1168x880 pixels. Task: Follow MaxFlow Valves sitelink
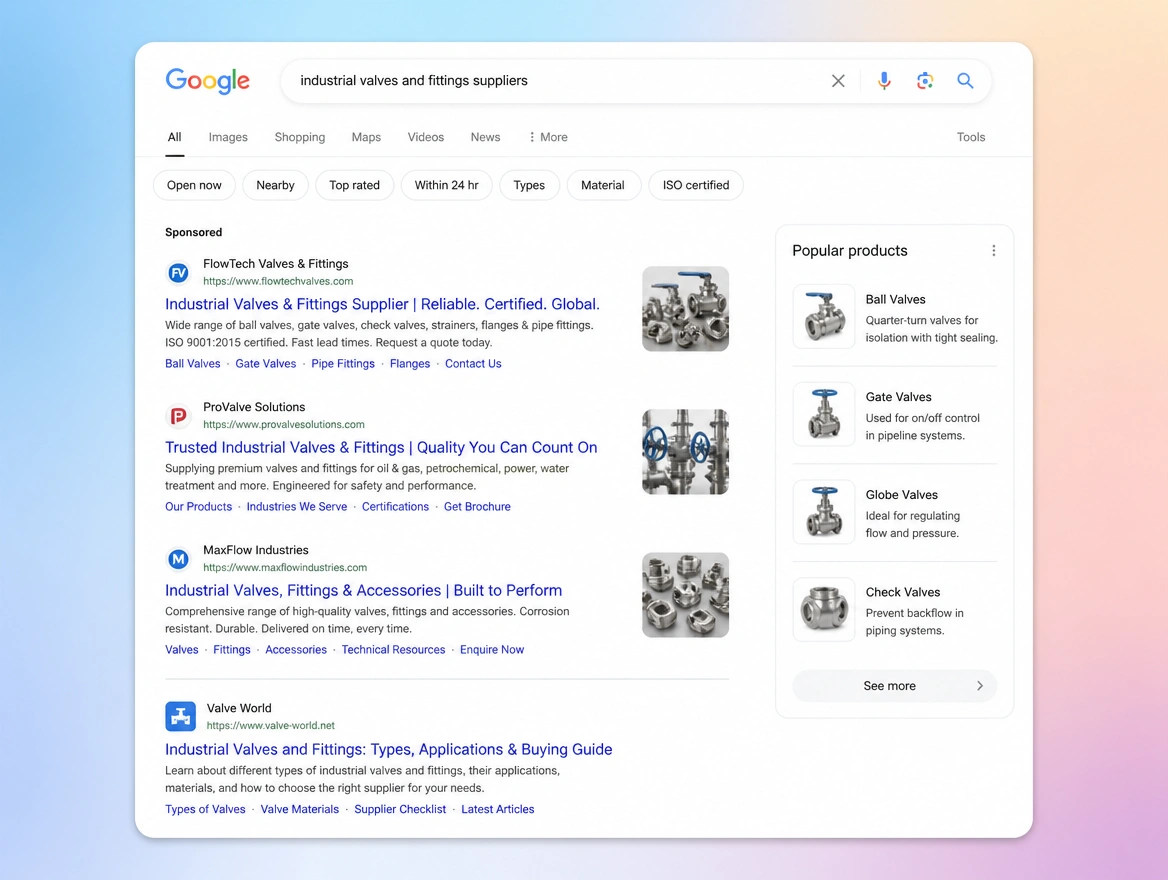pyautogui.click(x=182, y=650)
